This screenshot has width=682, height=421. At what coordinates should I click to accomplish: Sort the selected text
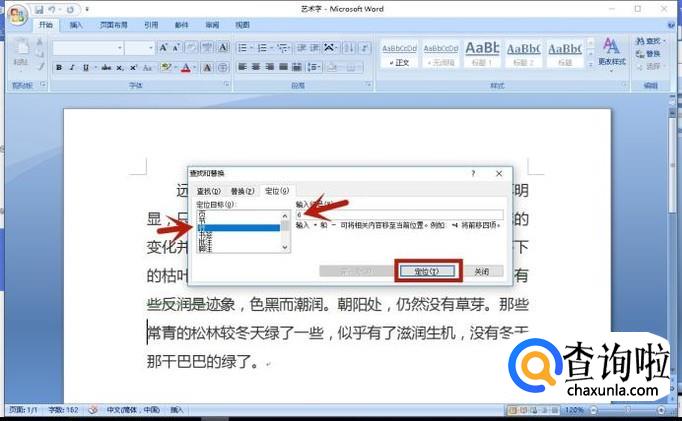[349, 47]
